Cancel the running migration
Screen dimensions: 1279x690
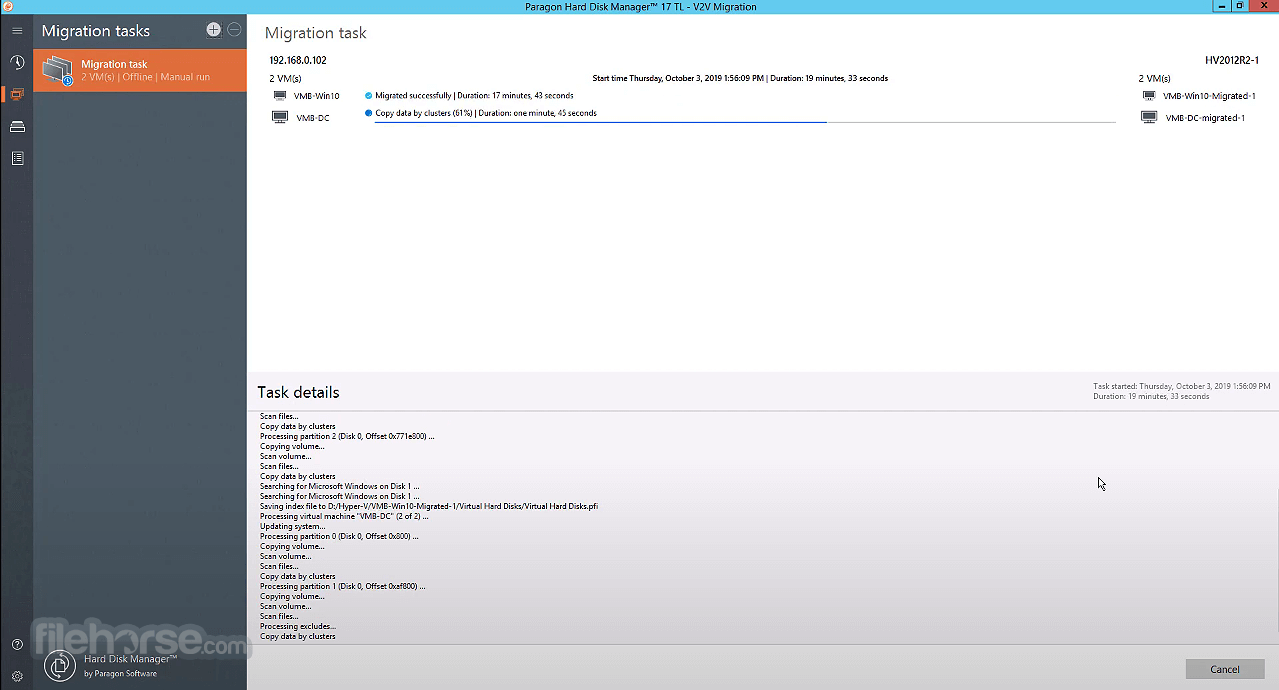1225,669
